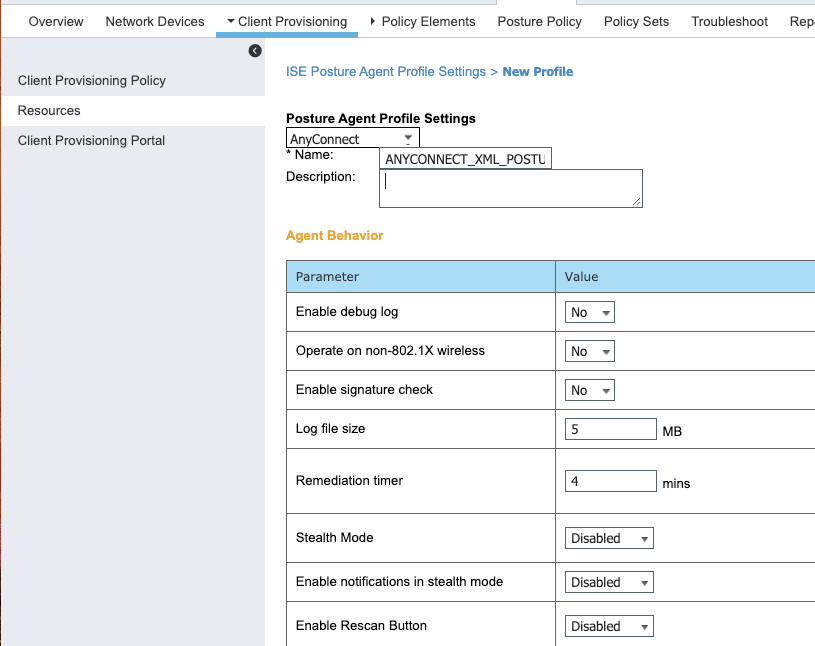This screenshot has height=646, width=815.
Task: Open Client Provisioning Portal in sidebar
Action: tap(91, 141)
